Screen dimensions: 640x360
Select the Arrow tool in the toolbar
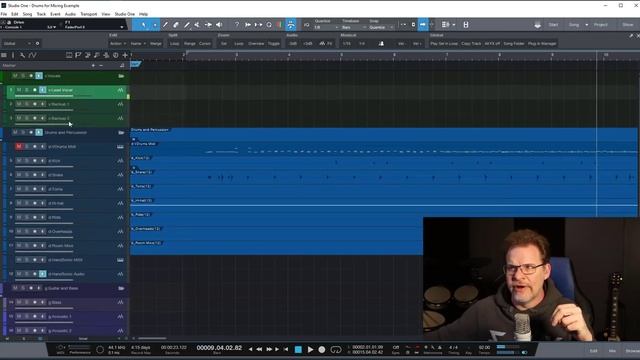coord(144,25)
